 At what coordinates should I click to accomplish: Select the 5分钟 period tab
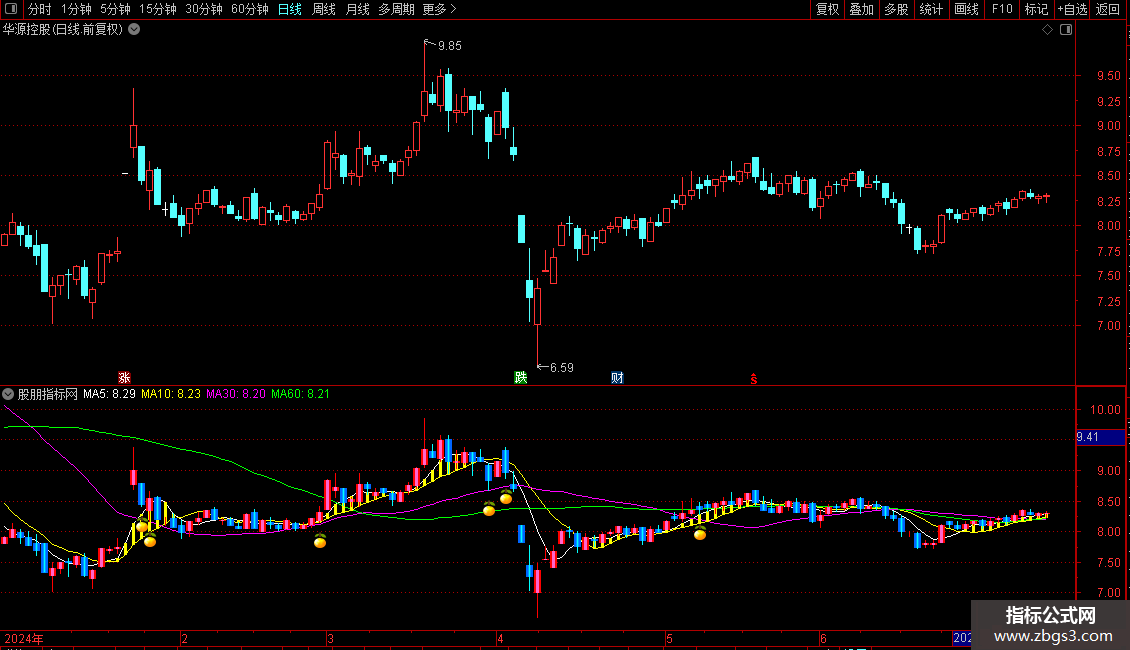point(115,9)
